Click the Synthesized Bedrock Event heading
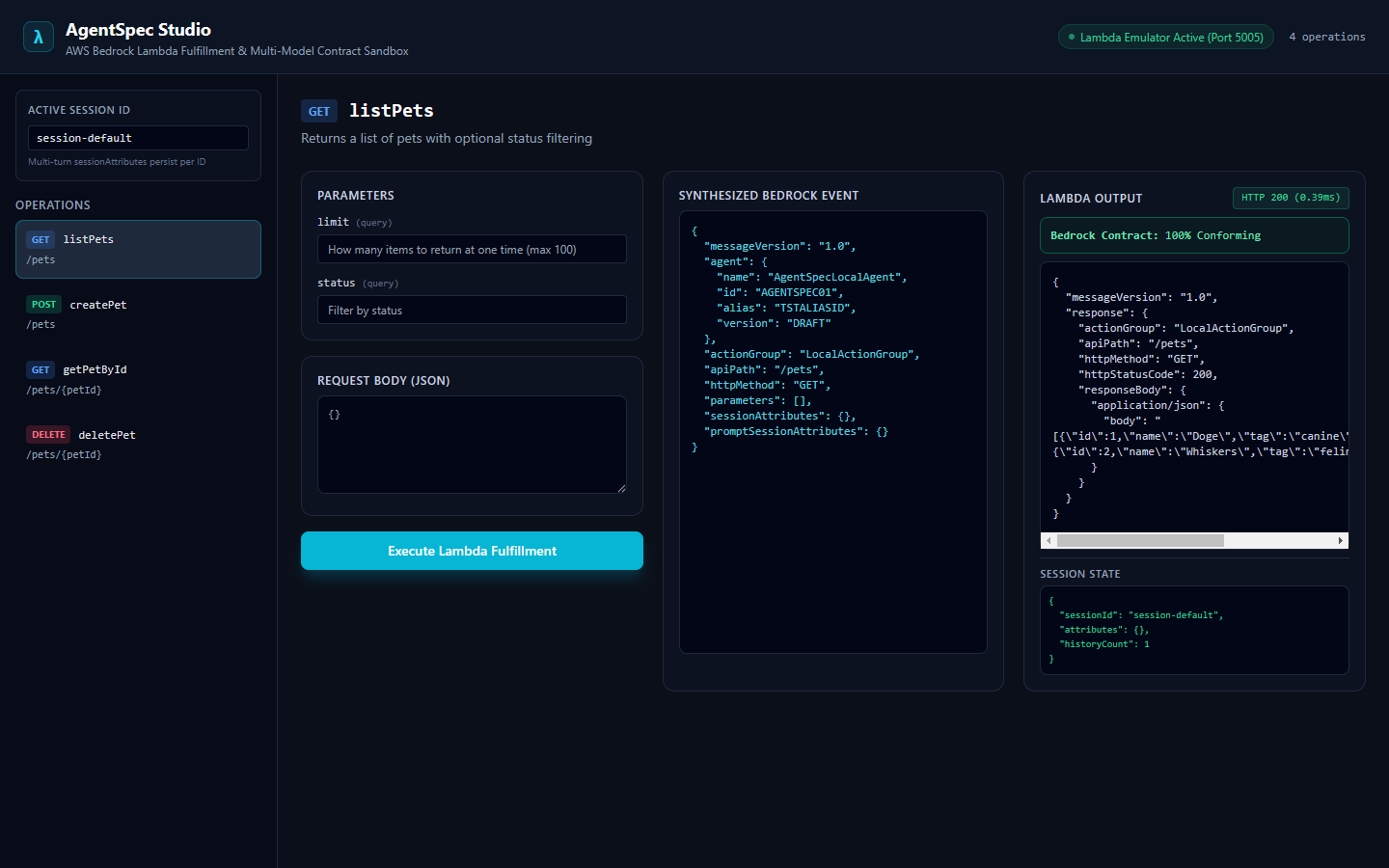1389x868 pixels. (x=769, y=196)
